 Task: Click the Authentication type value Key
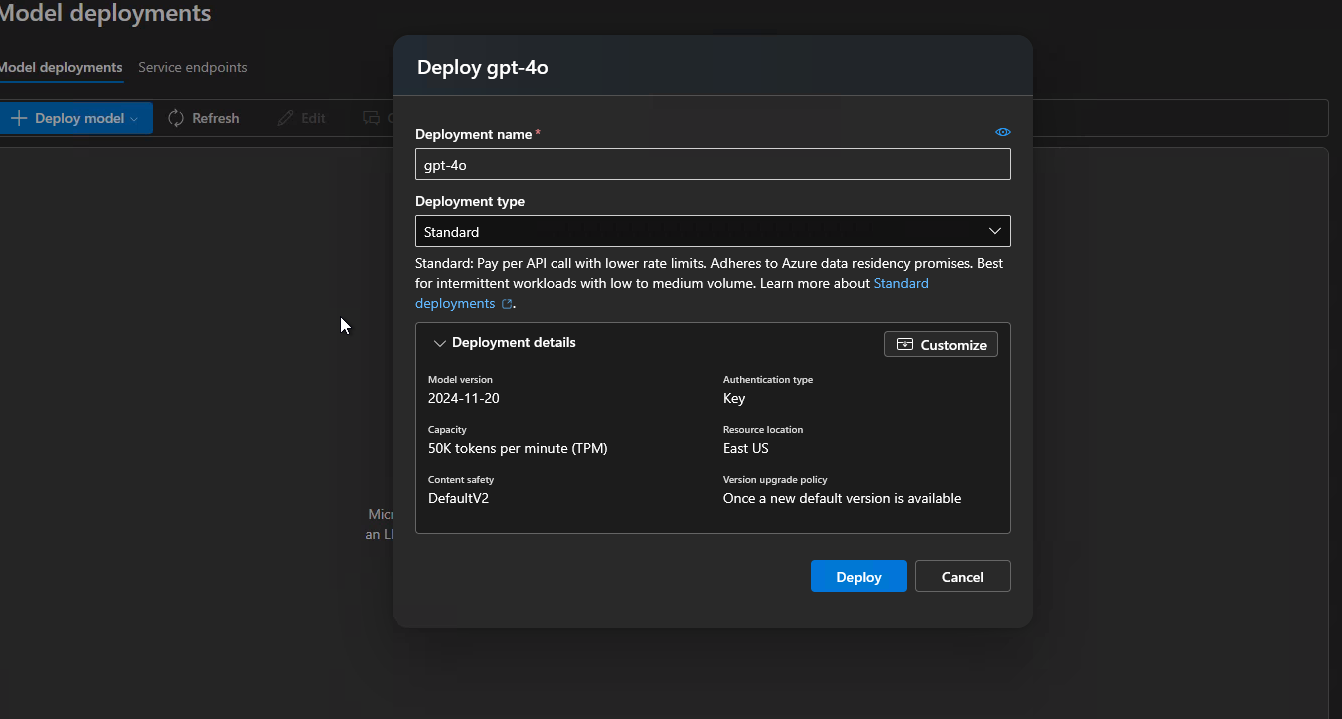734,398
